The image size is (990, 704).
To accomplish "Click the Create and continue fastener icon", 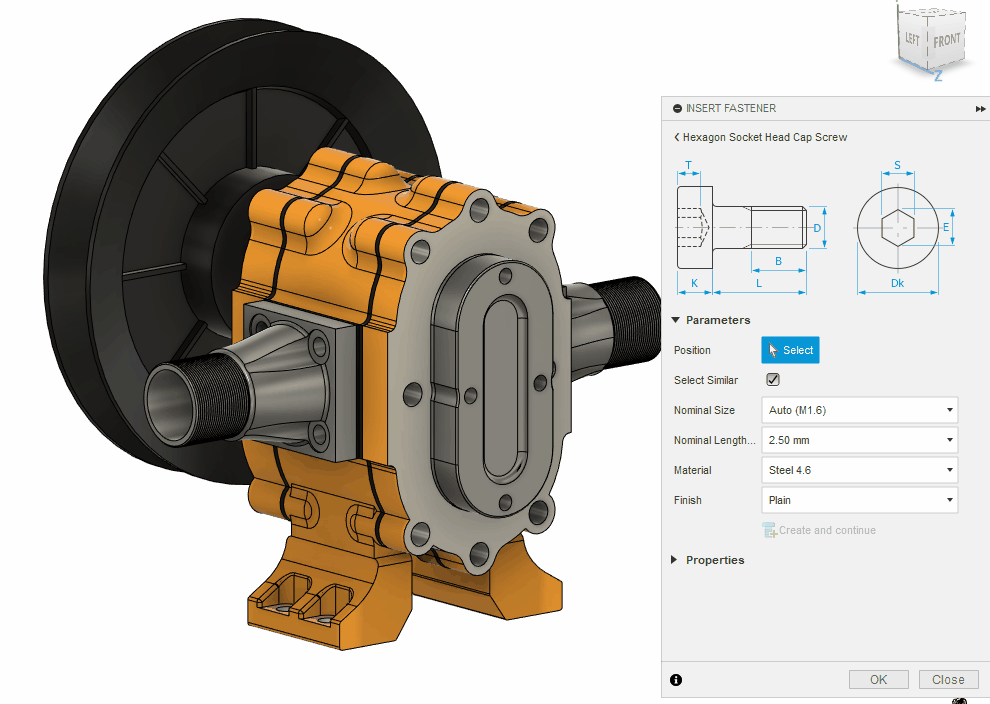I will [769, 530].
